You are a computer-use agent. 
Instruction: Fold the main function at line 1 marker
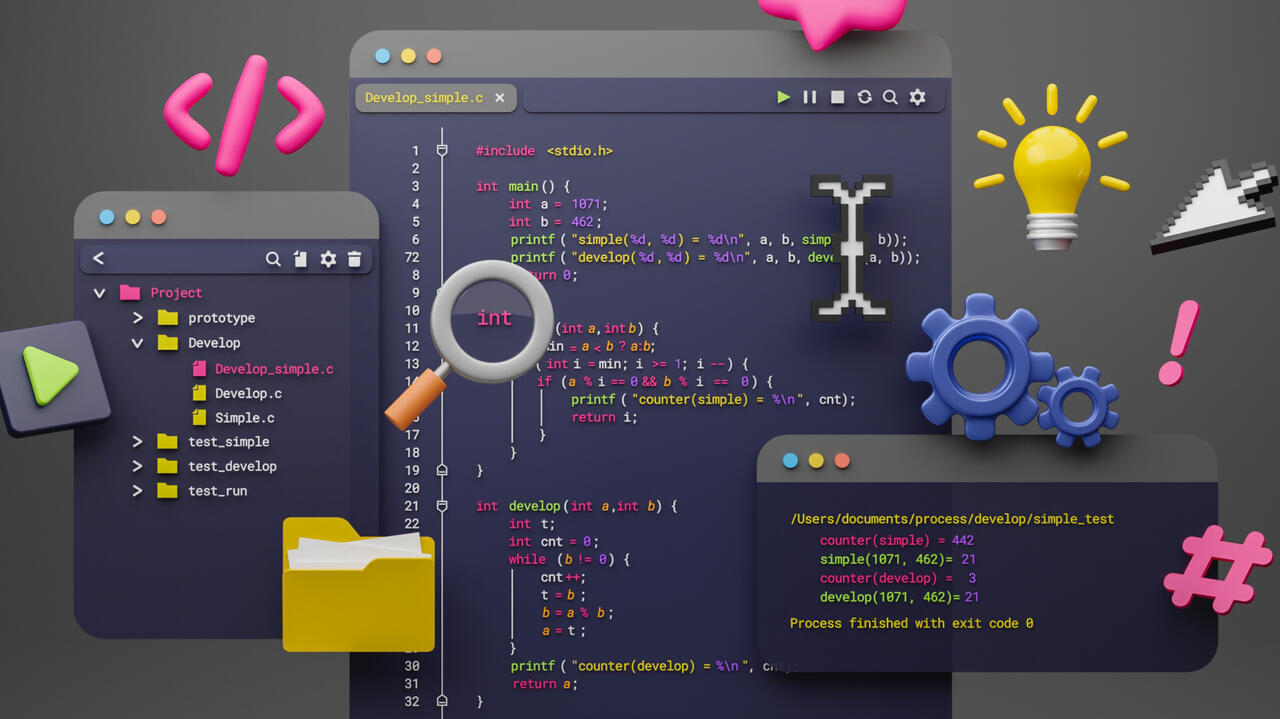pos(442,151)
